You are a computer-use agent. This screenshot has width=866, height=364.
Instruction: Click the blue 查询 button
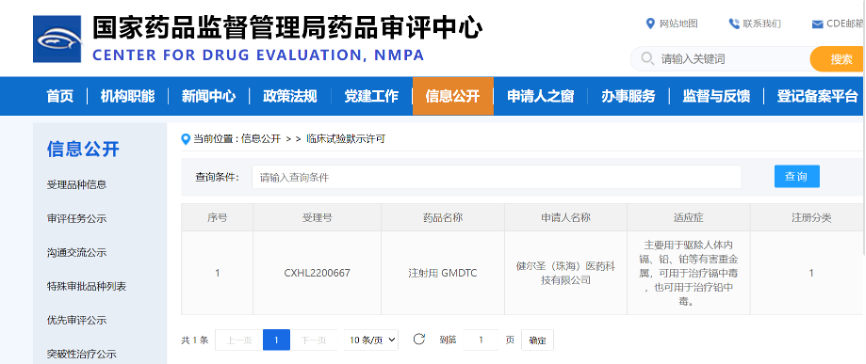pos(796,177)
